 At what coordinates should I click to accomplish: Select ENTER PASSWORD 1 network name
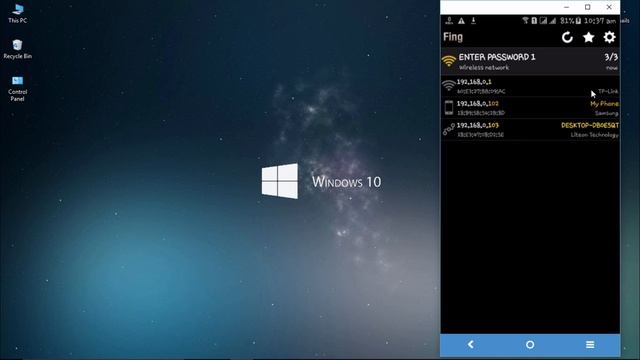[x=497, y=57]
